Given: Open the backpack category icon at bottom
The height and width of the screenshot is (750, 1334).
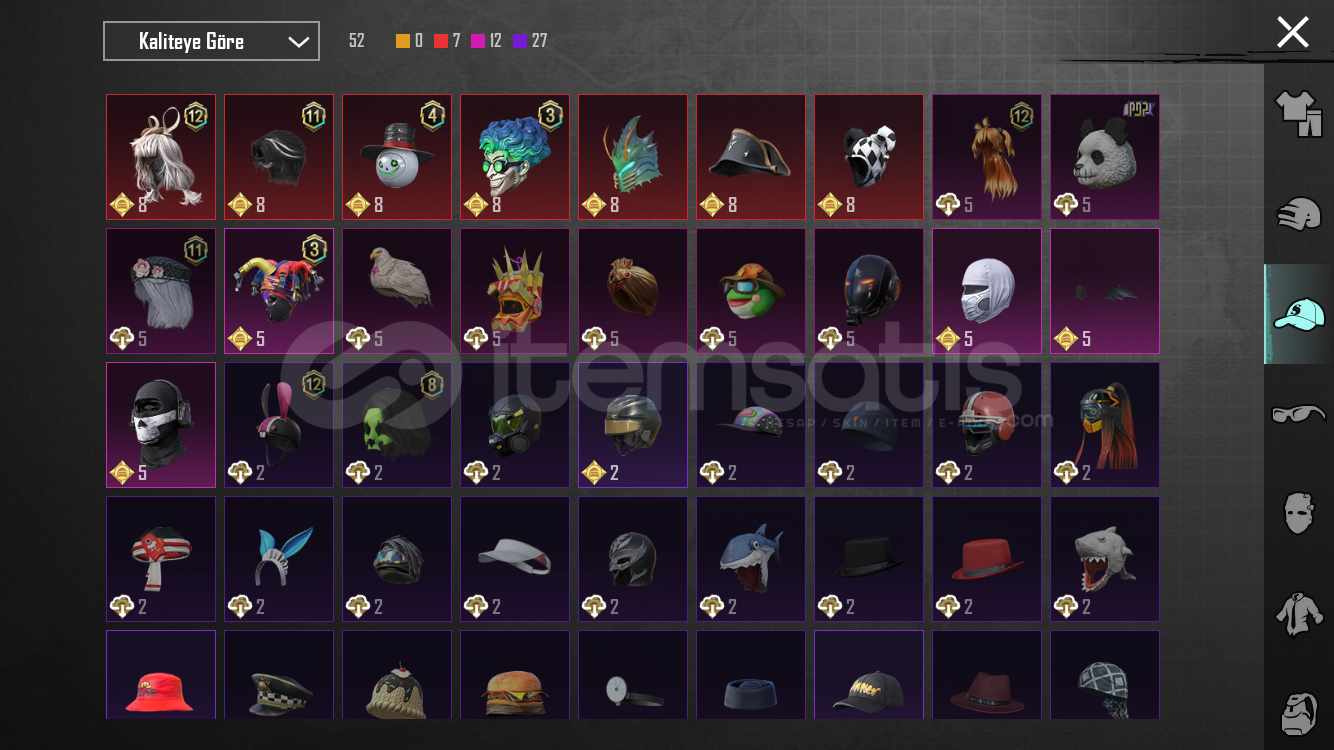Looking at the screenshot, I should [x=1298, y=711].
